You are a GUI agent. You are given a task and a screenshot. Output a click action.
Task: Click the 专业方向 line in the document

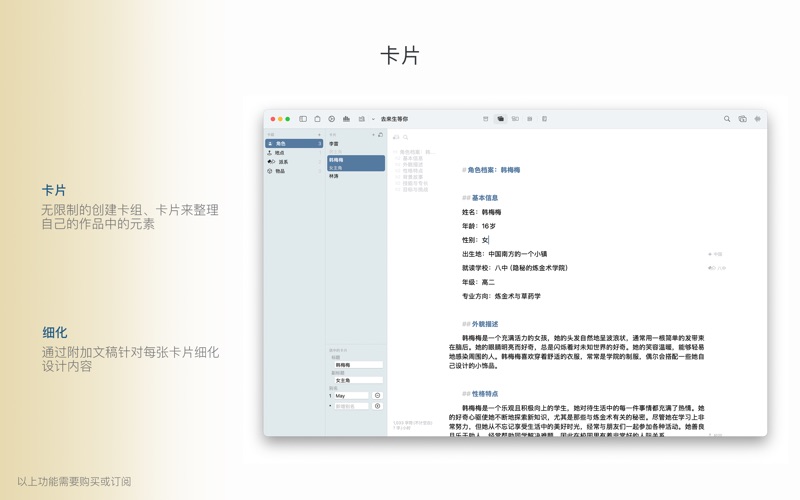click(501, 296)
